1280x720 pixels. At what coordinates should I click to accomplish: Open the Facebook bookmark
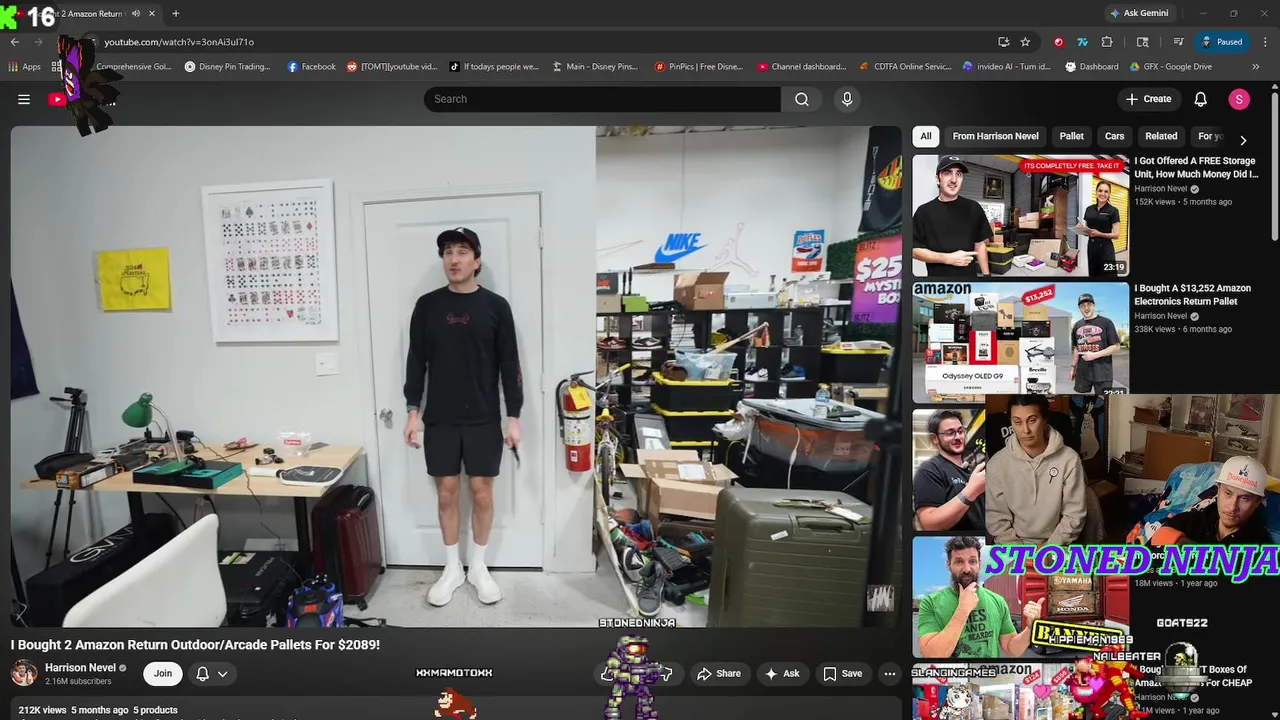[x=311, y=67]
